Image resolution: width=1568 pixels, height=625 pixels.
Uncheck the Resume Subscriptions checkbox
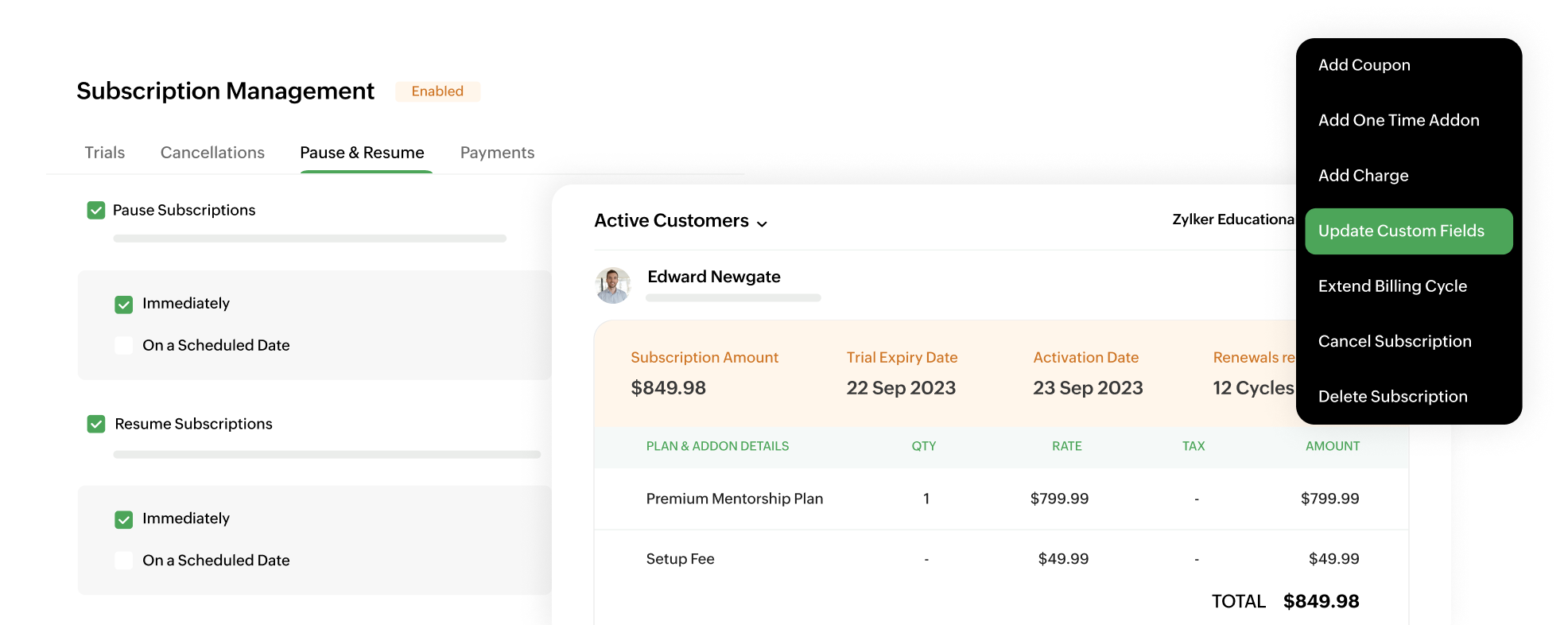95,424
